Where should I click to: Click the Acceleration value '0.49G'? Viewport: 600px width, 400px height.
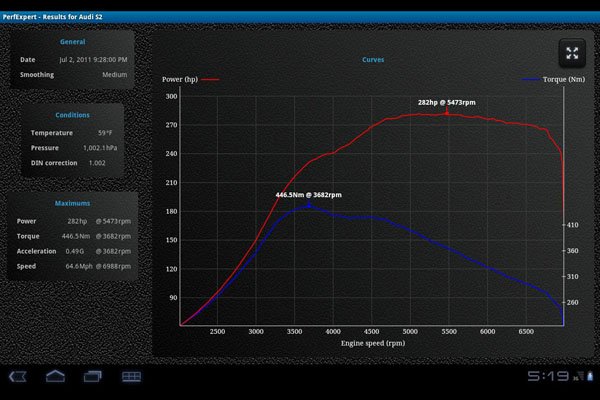click(x=75, y=251)
